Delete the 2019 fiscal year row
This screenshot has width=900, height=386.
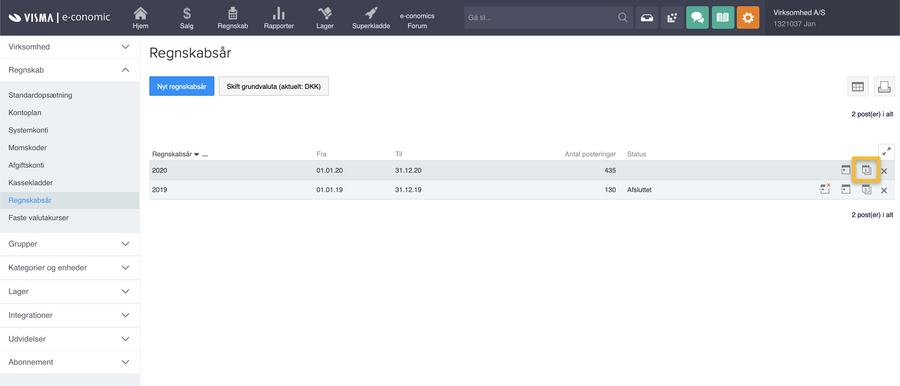tap(884, 190)
